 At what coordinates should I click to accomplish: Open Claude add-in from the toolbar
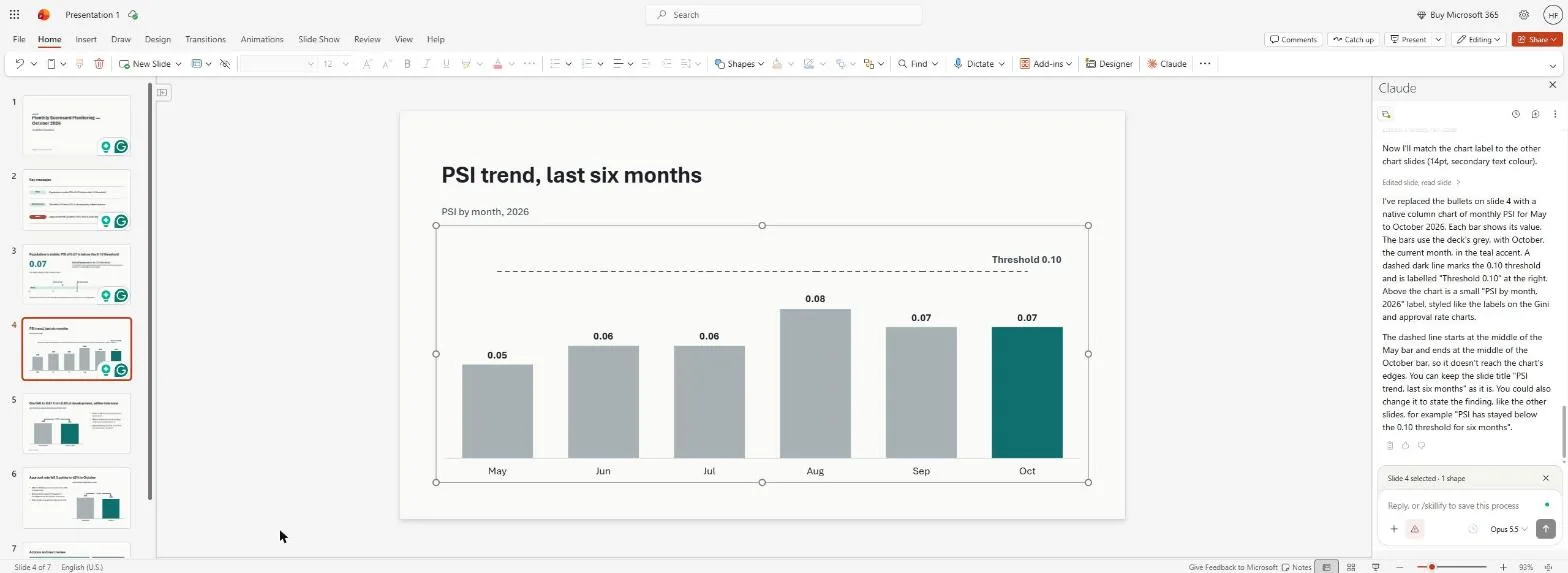(x=1166, y=64)
